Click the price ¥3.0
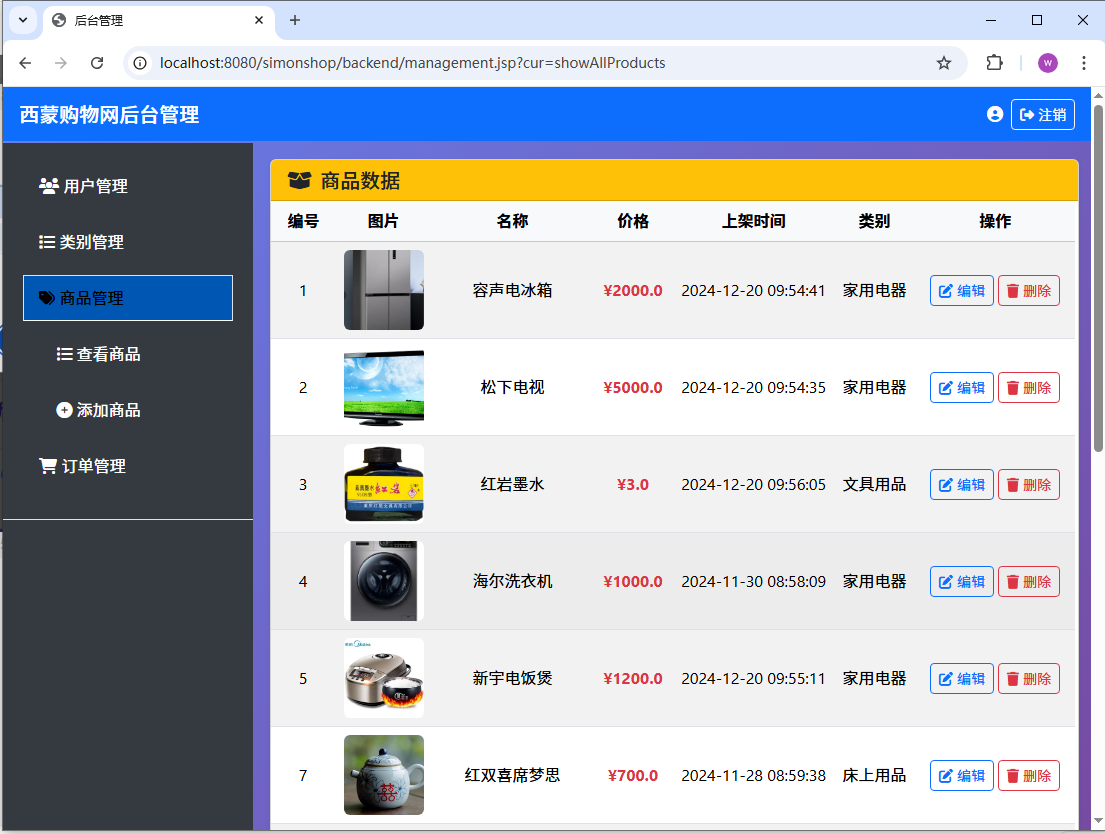Image resolution: width=1105 pixels, height=834 pixels. (633, 484)
